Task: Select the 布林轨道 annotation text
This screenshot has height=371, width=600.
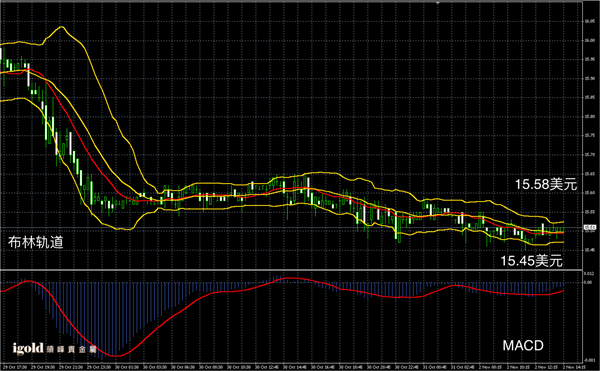Action: 36,242
